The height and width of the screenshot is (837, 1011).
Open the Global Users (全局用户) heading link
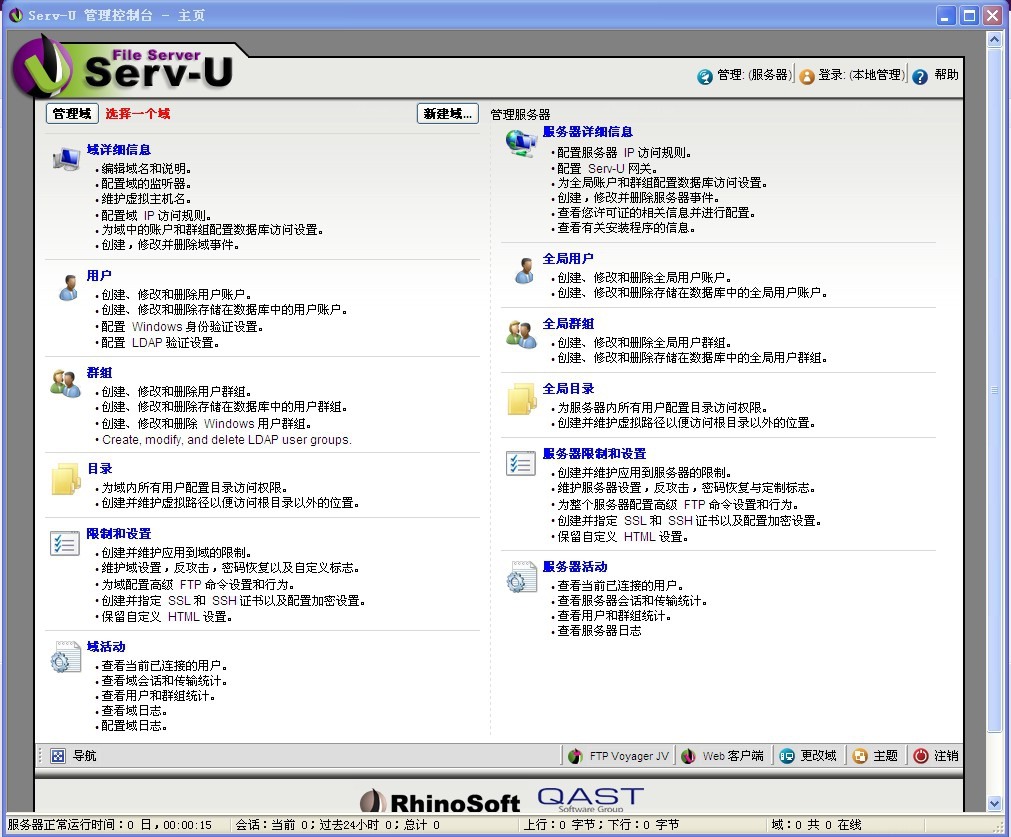pos(568,259)
